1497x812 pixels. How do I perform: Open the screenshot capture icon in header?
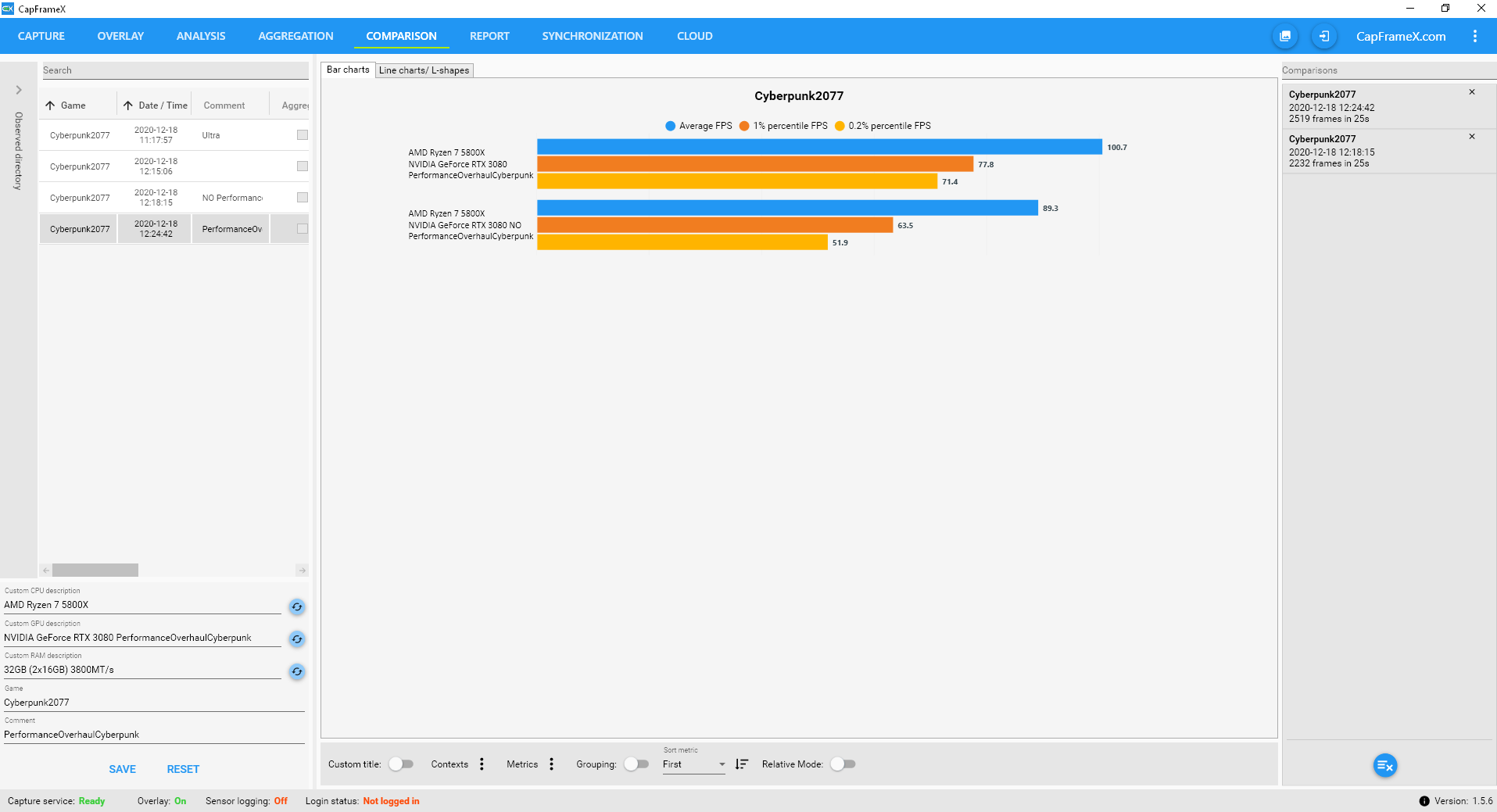1285,36
